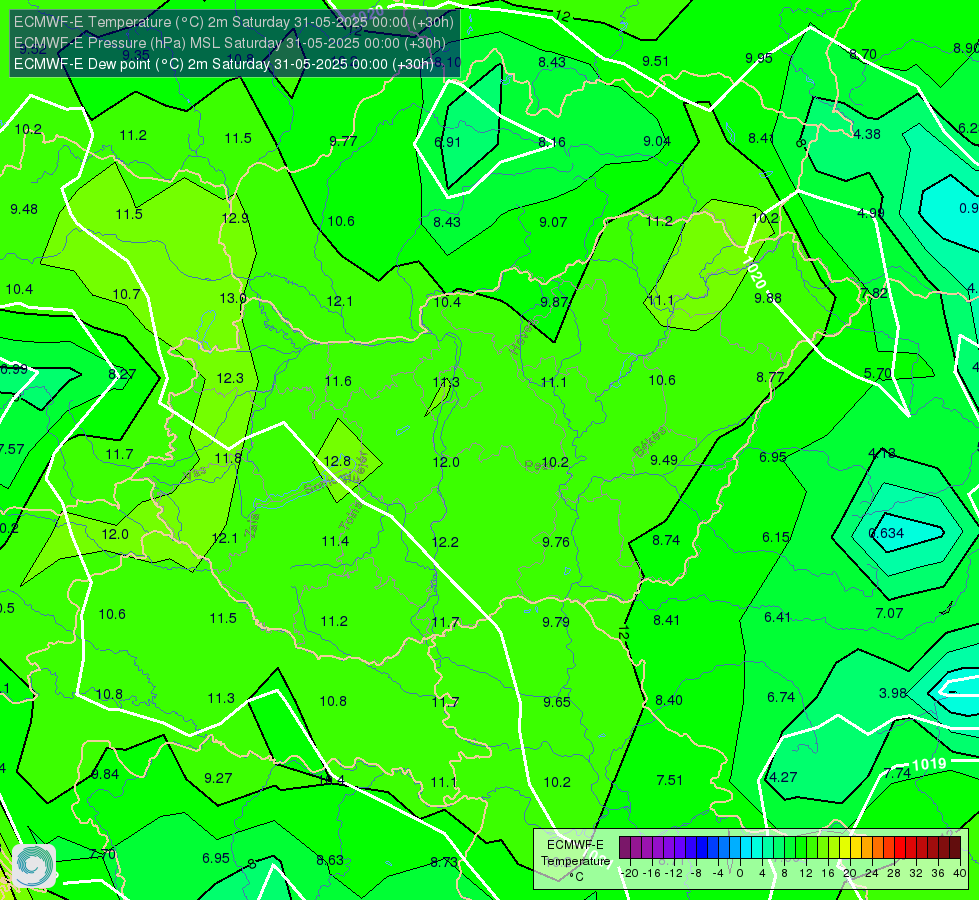Click the 8.27 temperature value
Image resolution: width=979 pixels, height=900 pixels.
tap(122, 374)
